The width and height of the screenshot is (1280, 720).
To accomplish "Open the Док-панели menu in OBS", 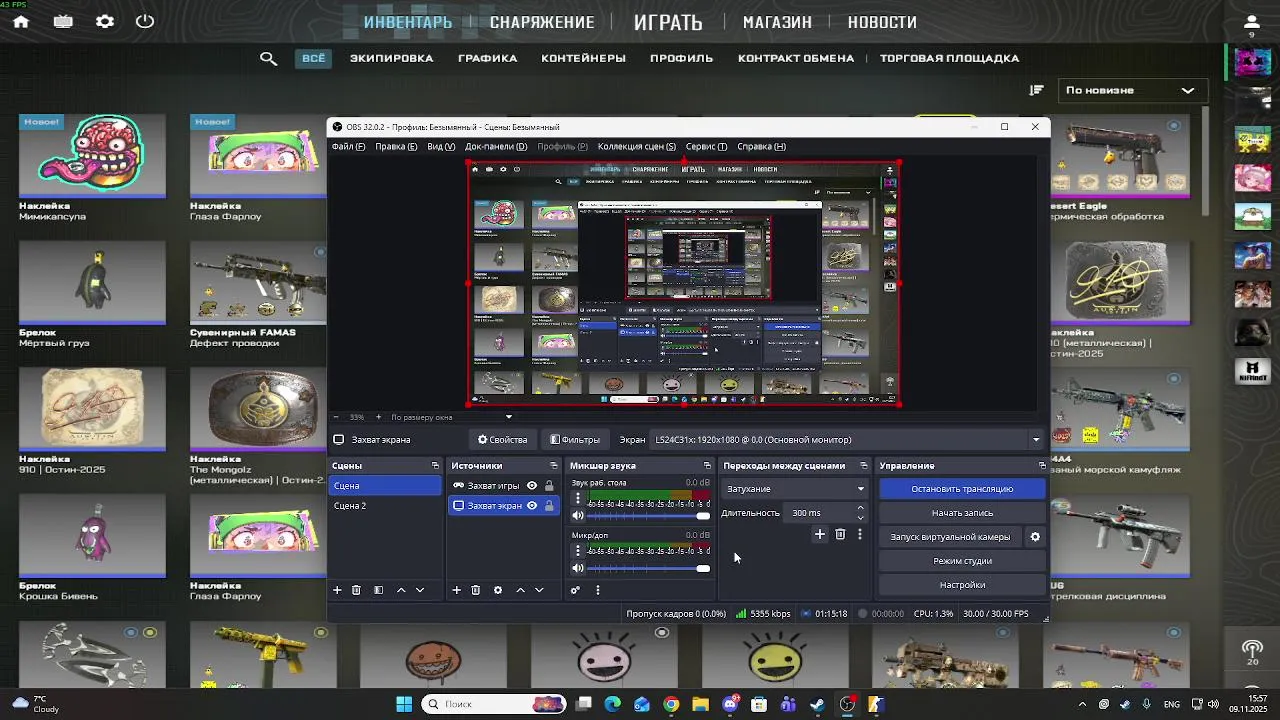I will point(496,147).
